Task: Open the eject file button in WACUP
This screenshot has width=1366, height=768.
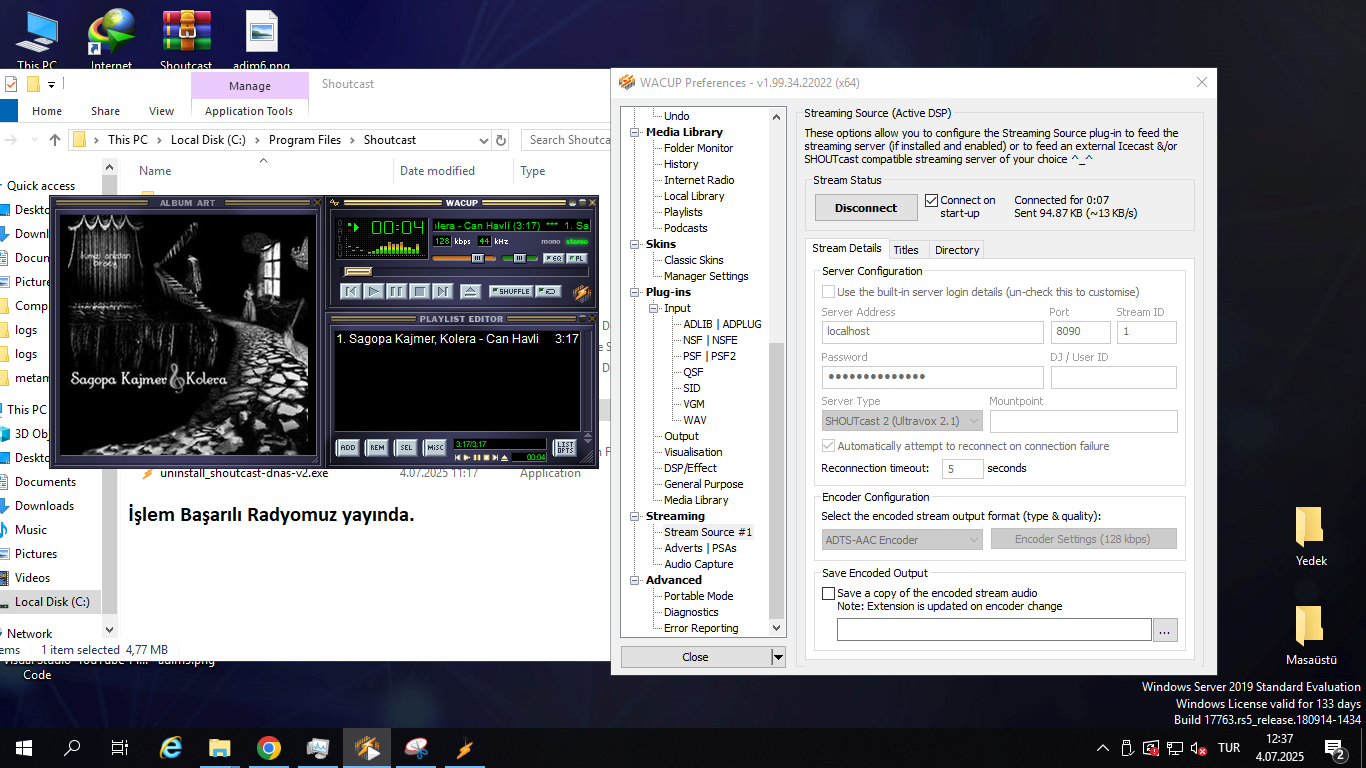Action: pos(470,291)
